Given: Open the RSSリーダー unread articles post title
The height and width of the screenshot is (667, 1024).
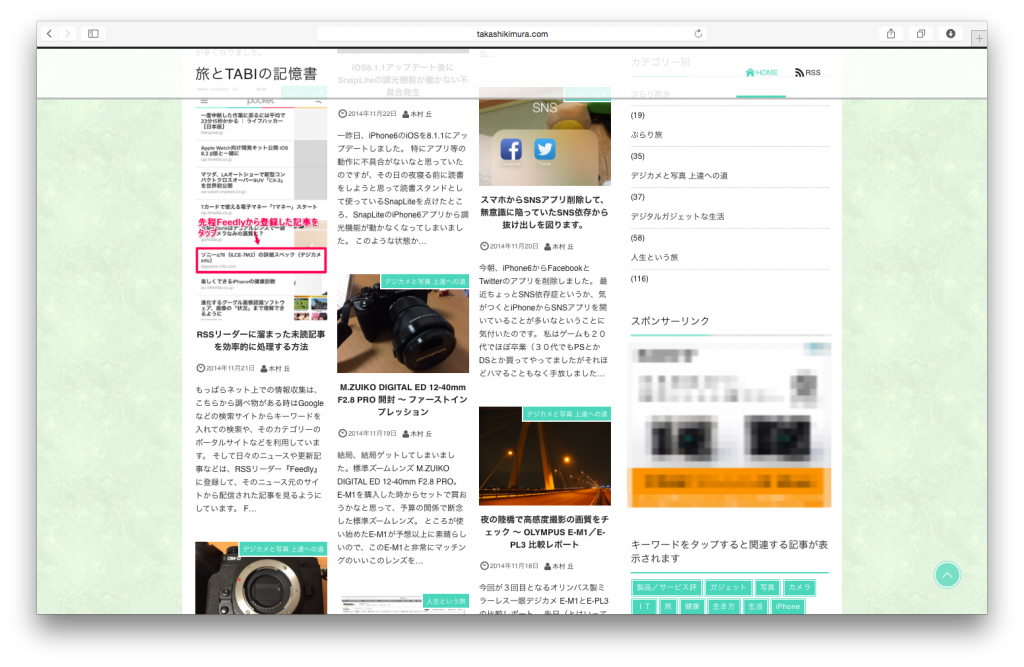Looking at the screenshot, I should pos(261,340).
